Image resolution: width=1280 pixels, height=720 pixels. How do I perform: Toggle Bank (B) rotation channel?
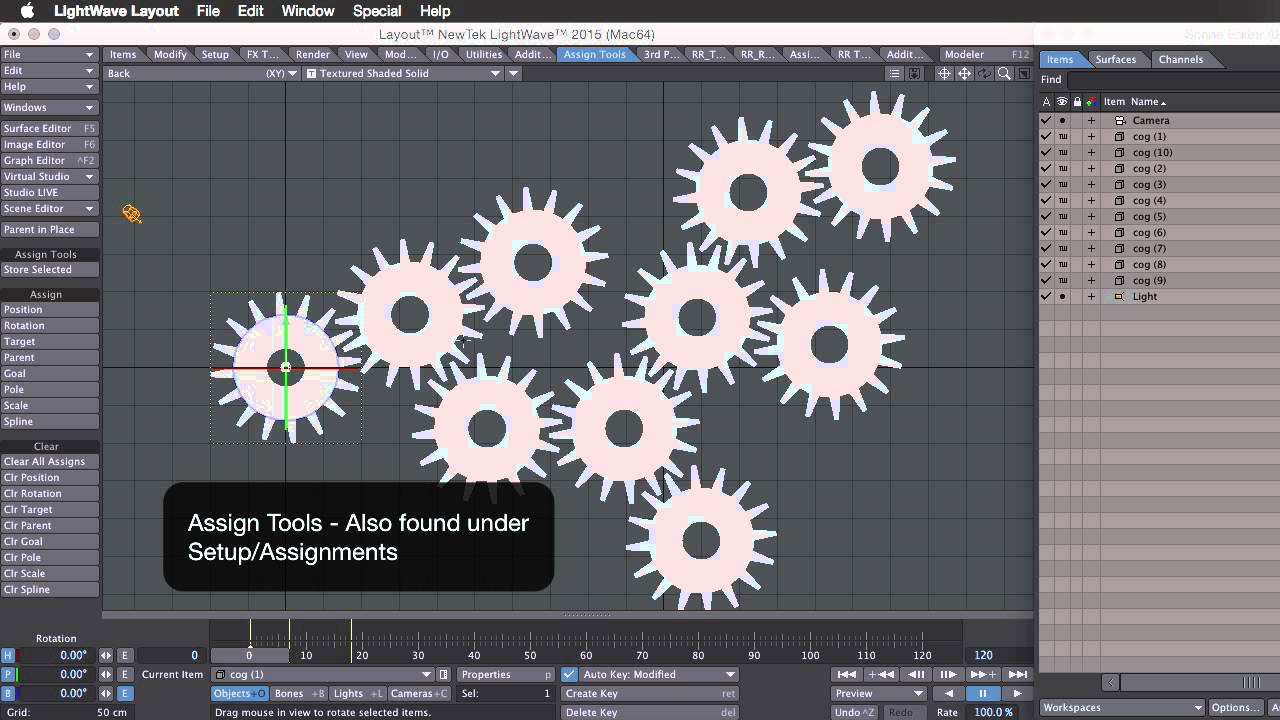pos(8,693)
